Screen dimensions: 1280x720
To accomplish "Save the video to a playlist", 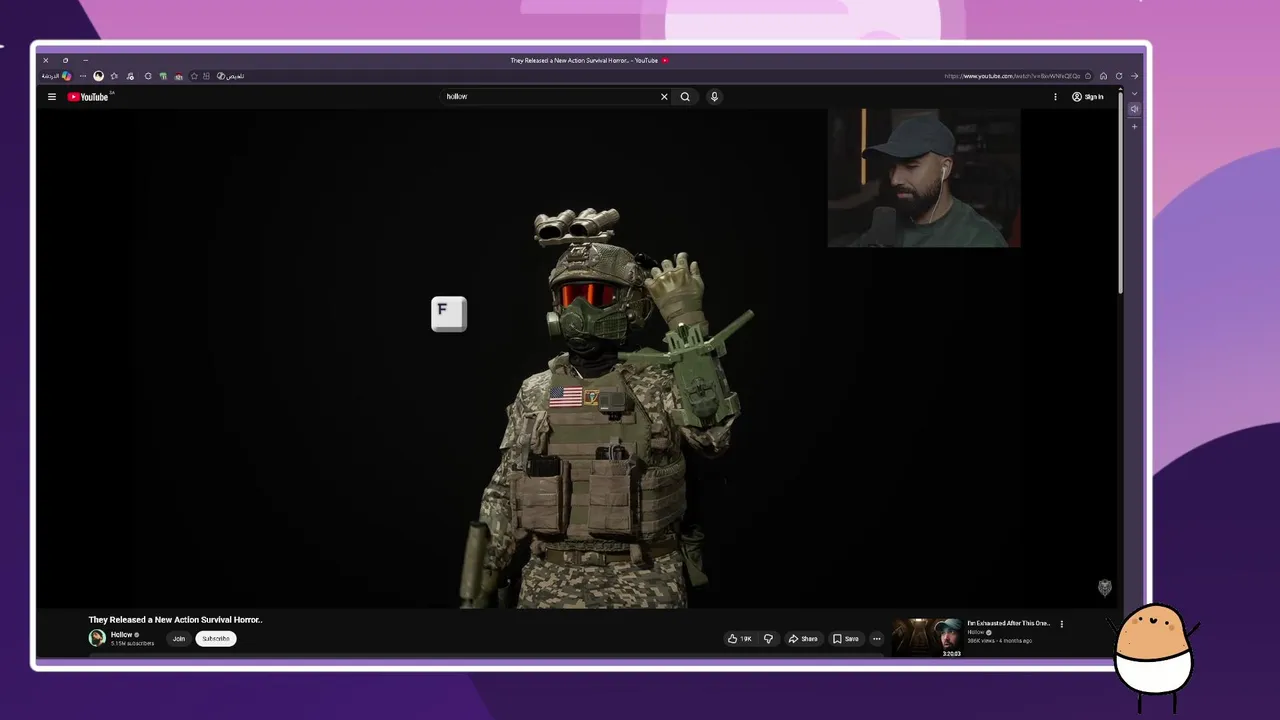I will tap(846, 639).
